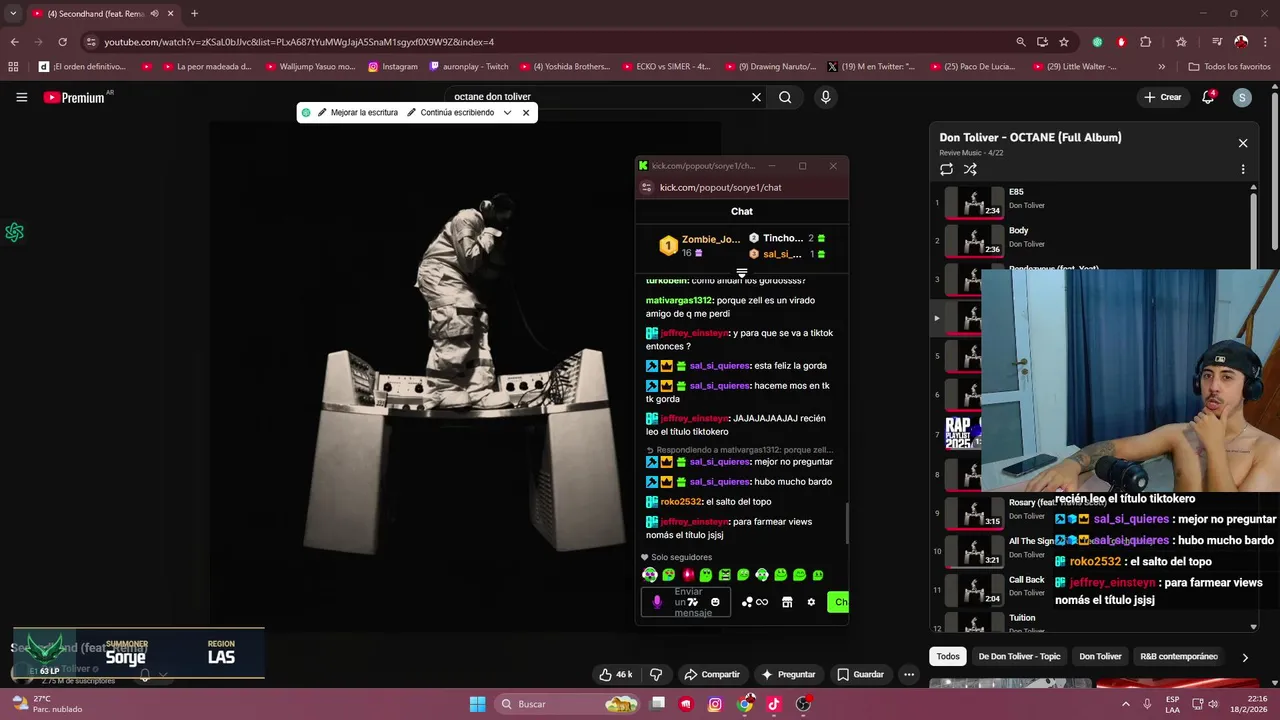Screen dimensions: 1280x720
Task: Open a new Chrome tab with plus
Action: coord(194,14)
